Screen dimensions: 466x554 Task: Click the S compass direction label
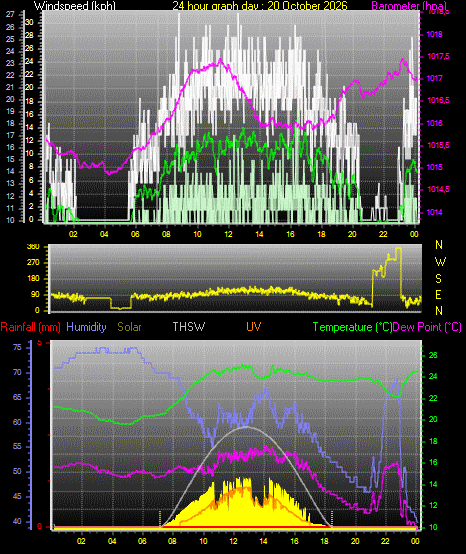point(438,279)
